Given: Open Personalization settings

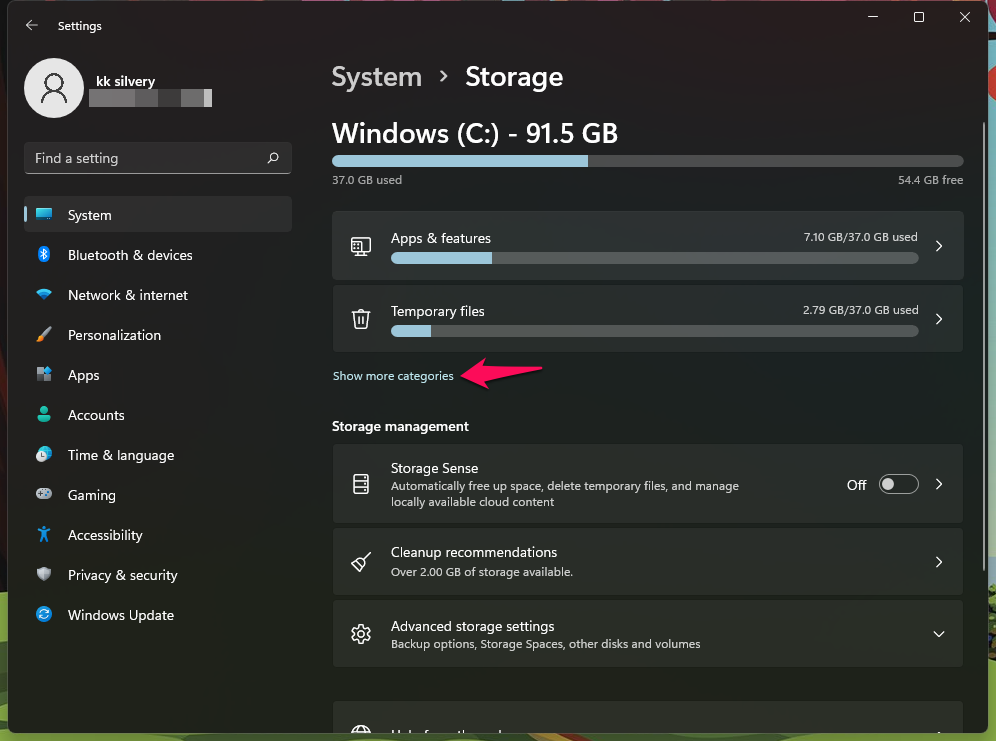Looking at the screenshot, I should pyautogui.click(x=158, y=335).
